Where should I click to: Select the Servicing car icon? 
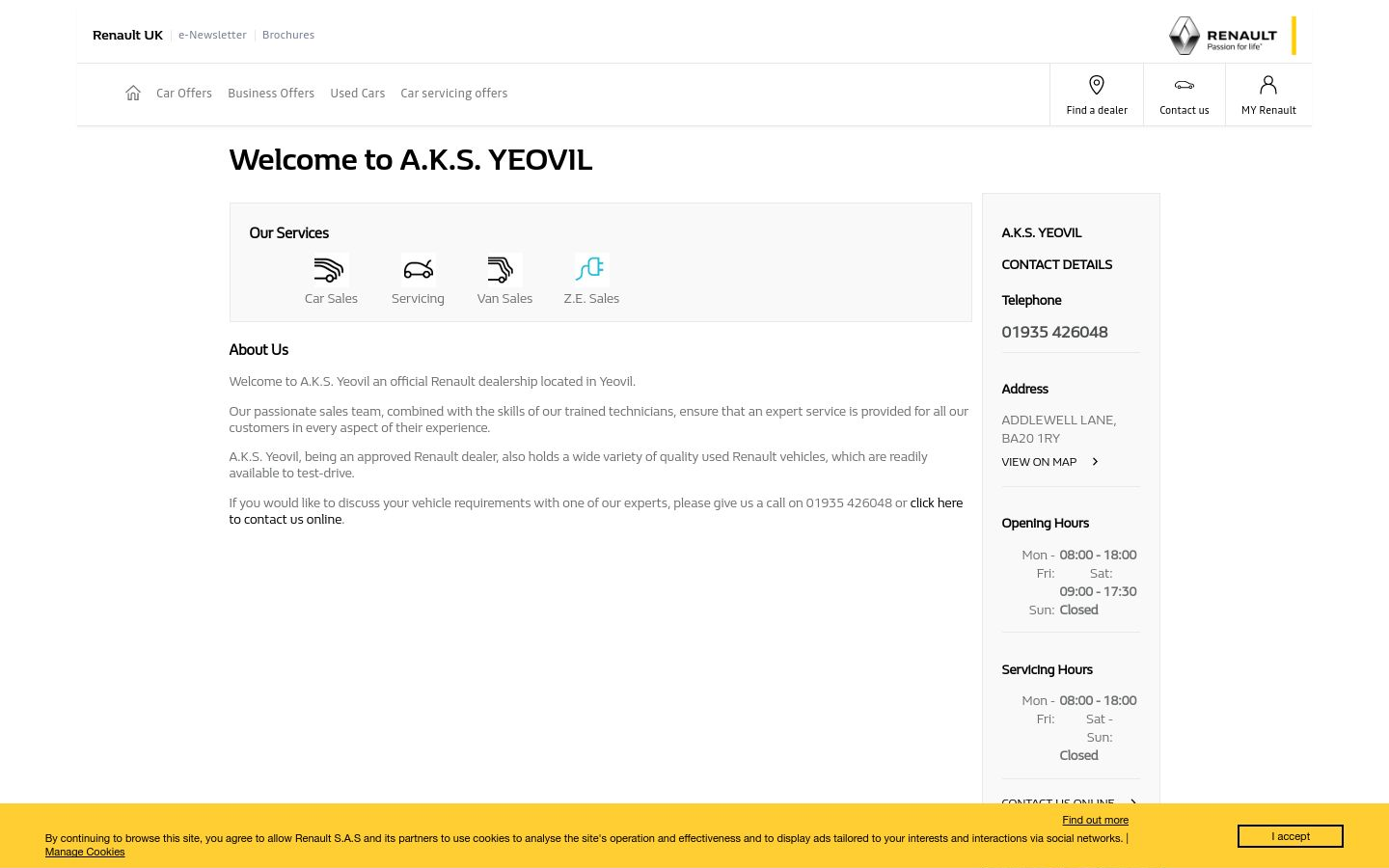point(418,269)
